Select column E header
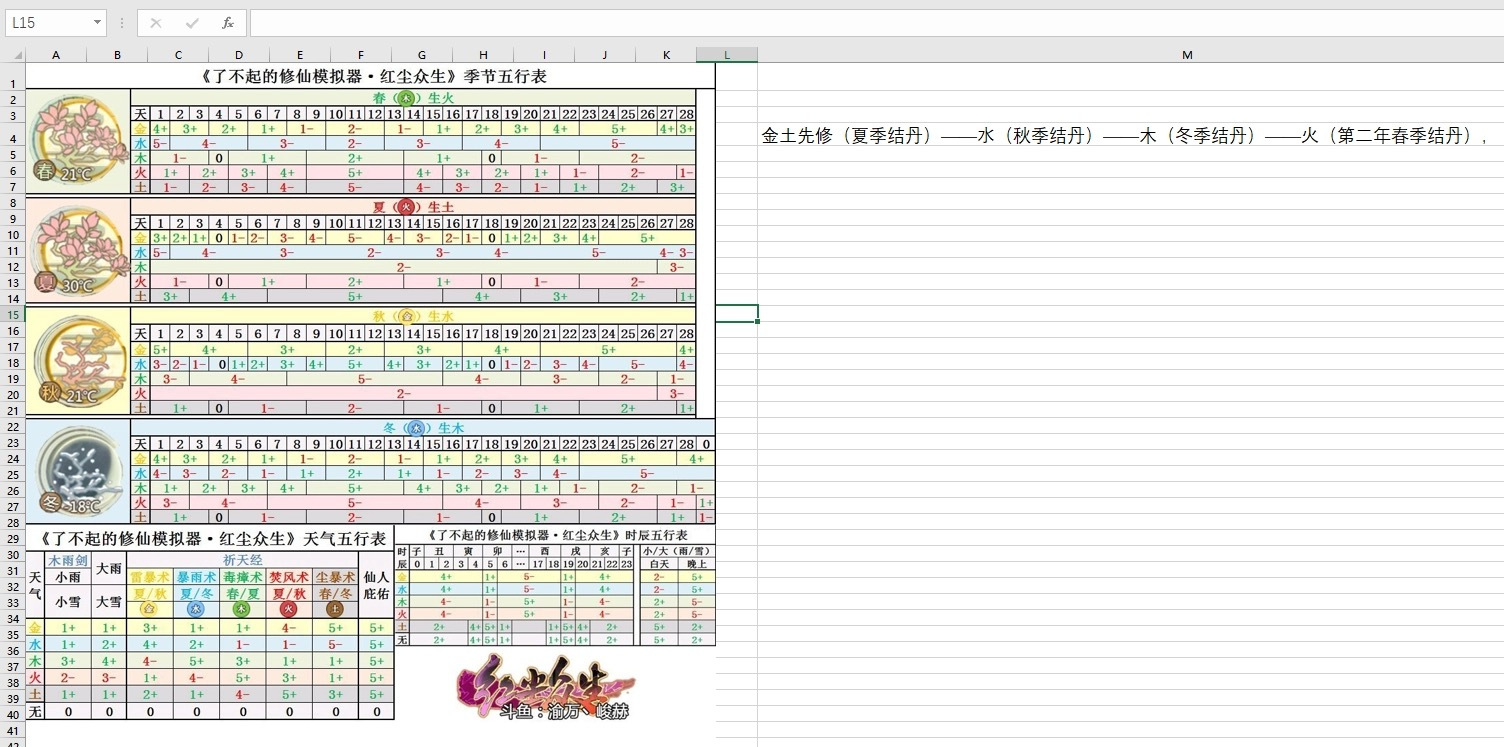The image size is (1504, 747). tap(300, 55)
